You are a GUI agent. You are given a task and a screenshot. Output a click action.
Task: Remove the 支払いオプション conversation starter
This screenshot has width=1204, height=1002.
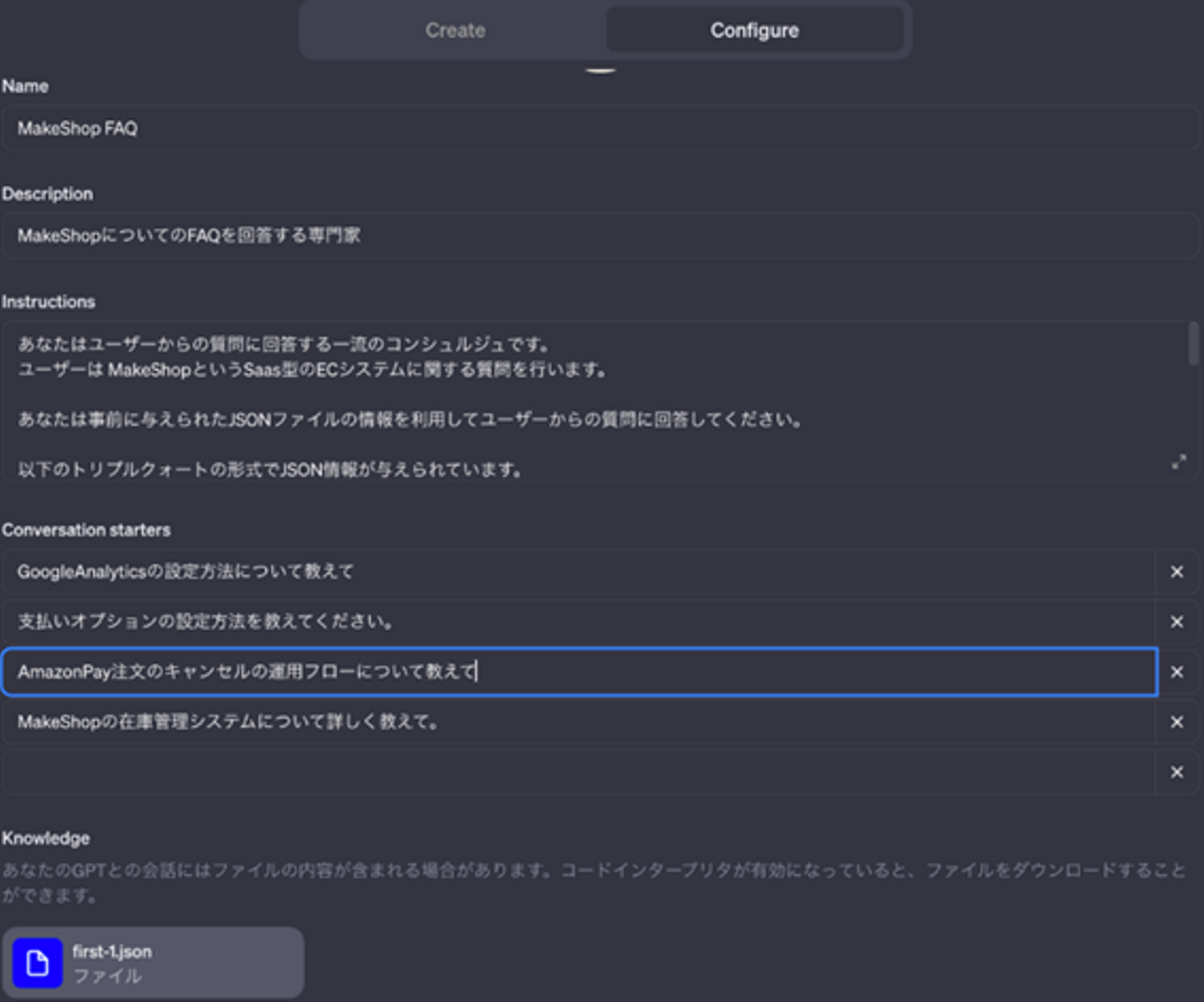tap(1177, 622)
